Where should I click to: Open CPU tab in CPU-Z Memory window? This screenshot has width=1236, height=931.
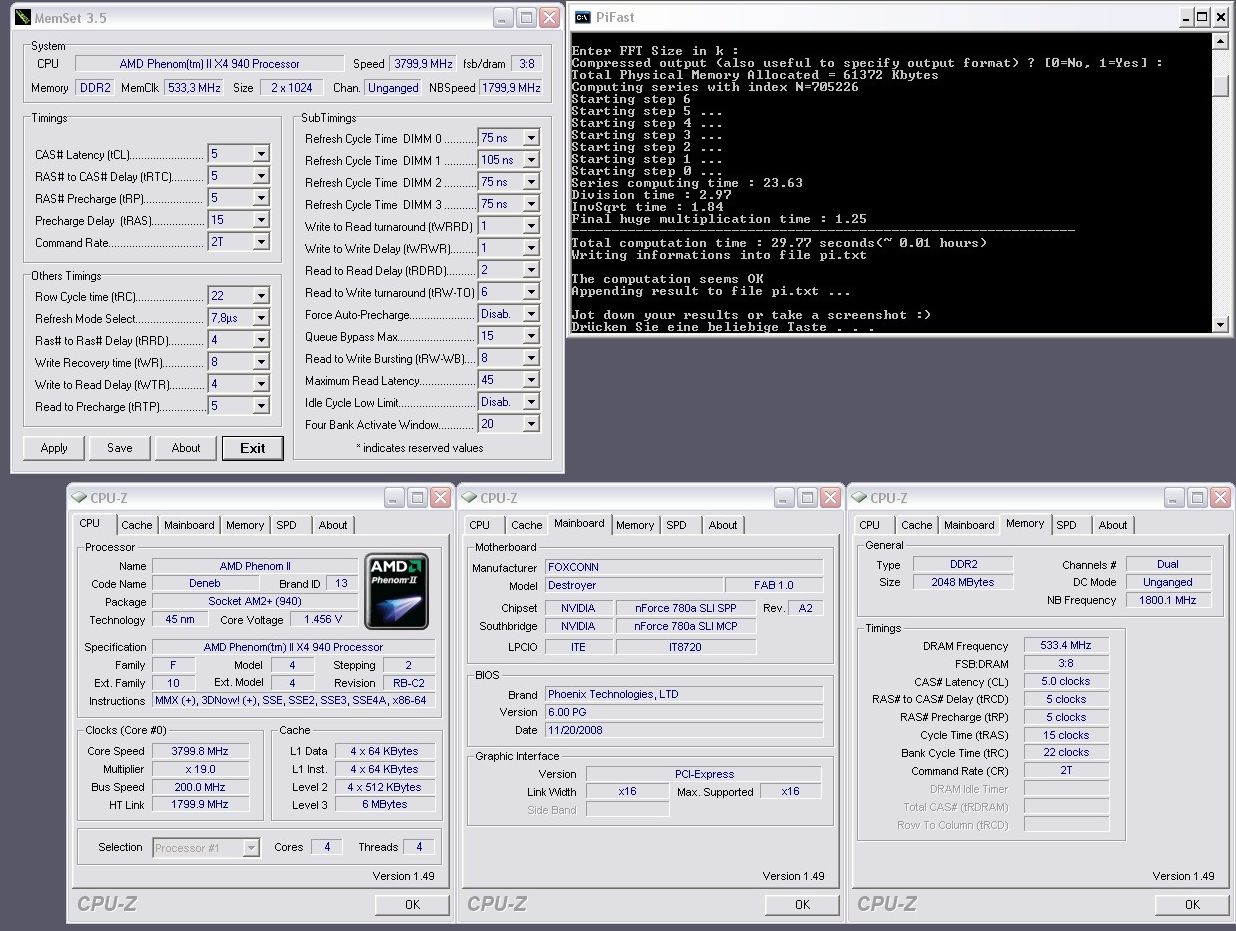[x=870, y=525]
